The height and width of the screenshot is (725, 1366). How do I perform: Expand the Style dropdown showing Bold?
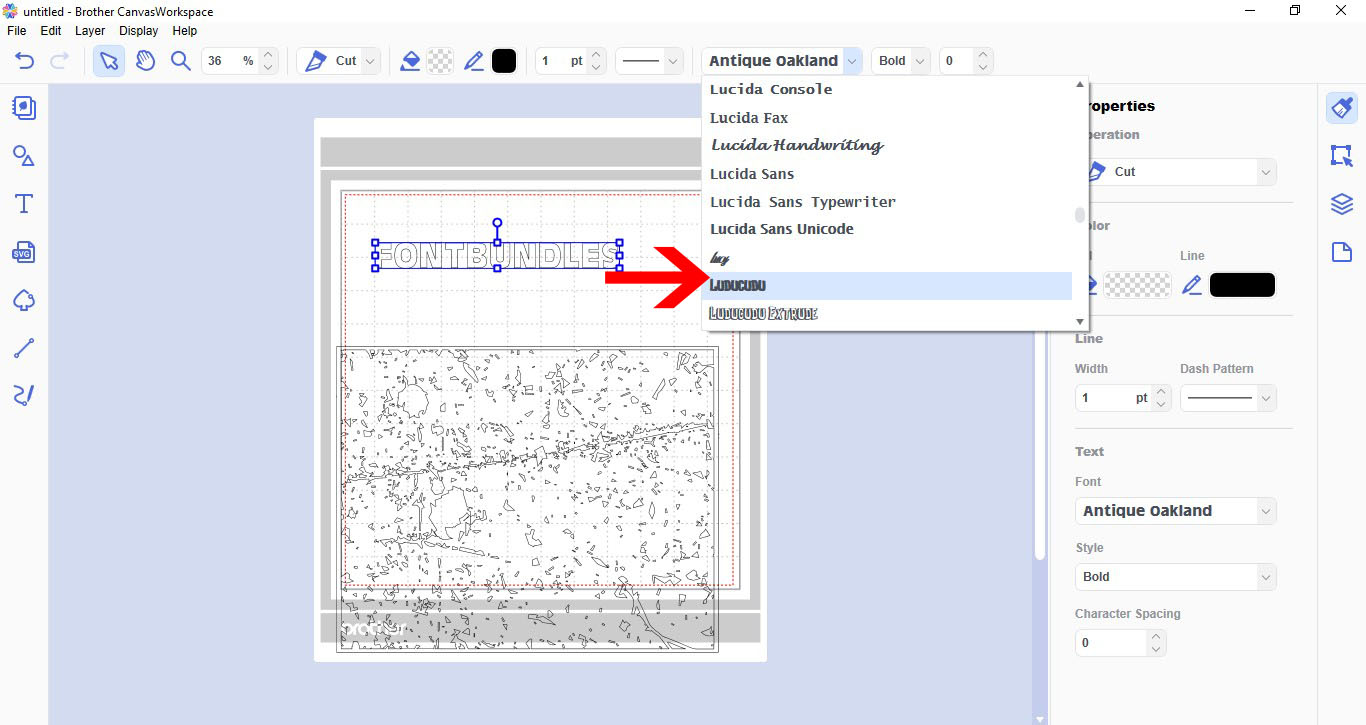[1175, 576]
